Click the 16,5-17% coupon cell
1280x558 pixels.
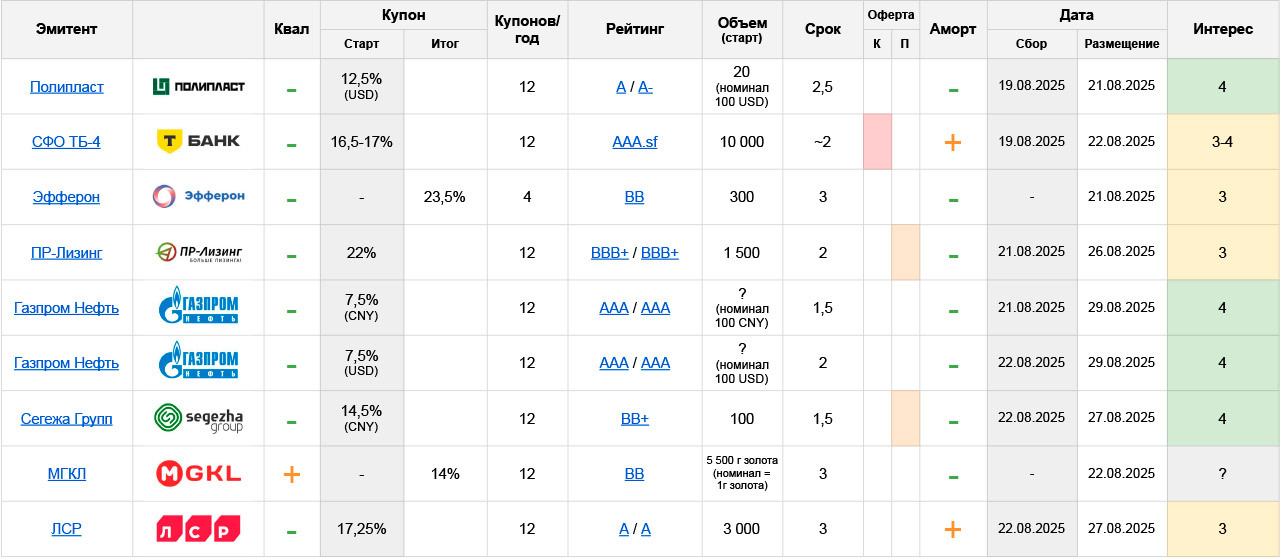click(361, 142)
